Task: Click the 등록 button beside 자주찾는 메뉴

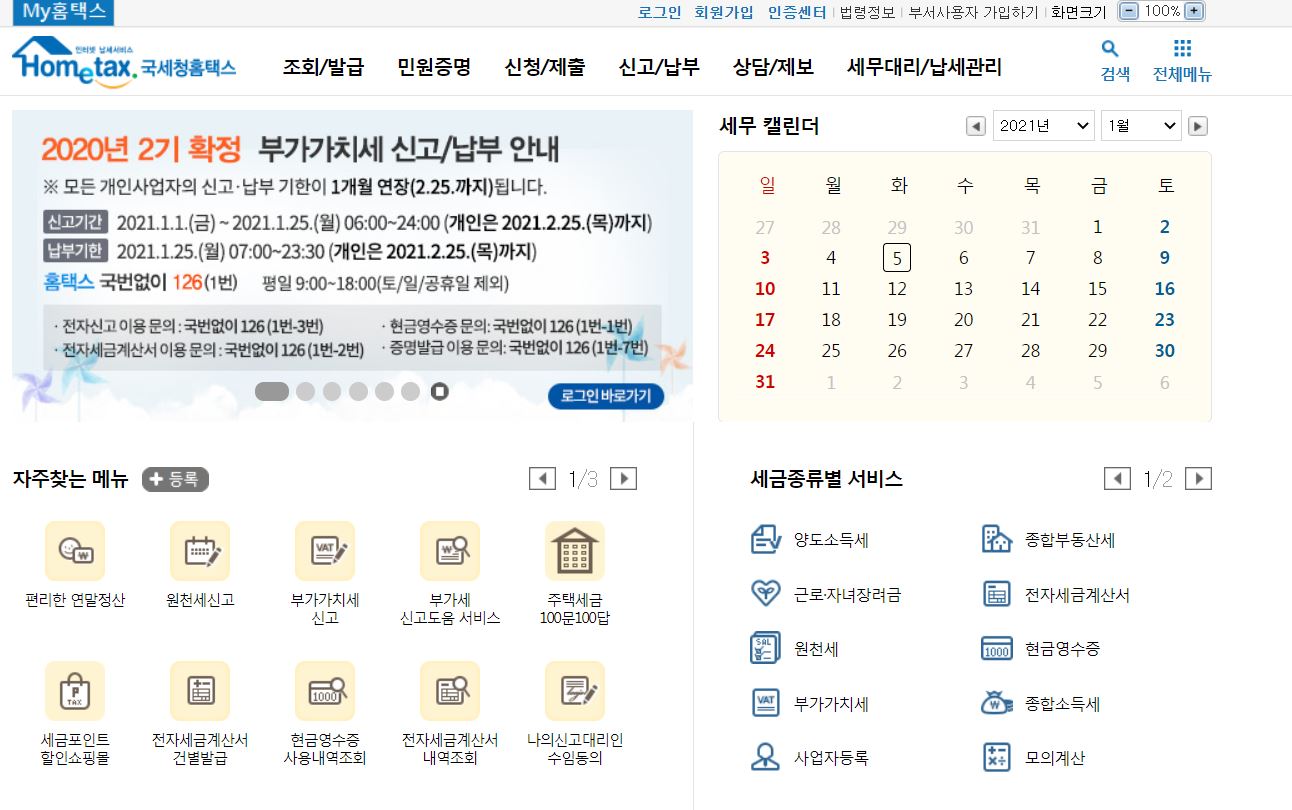Action: click(x=176, y=479)
